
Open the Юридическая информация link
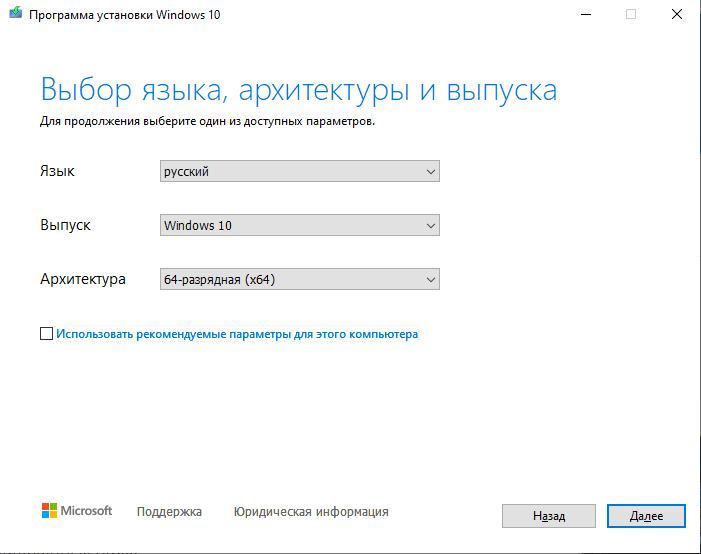click(x=311, y=512)
